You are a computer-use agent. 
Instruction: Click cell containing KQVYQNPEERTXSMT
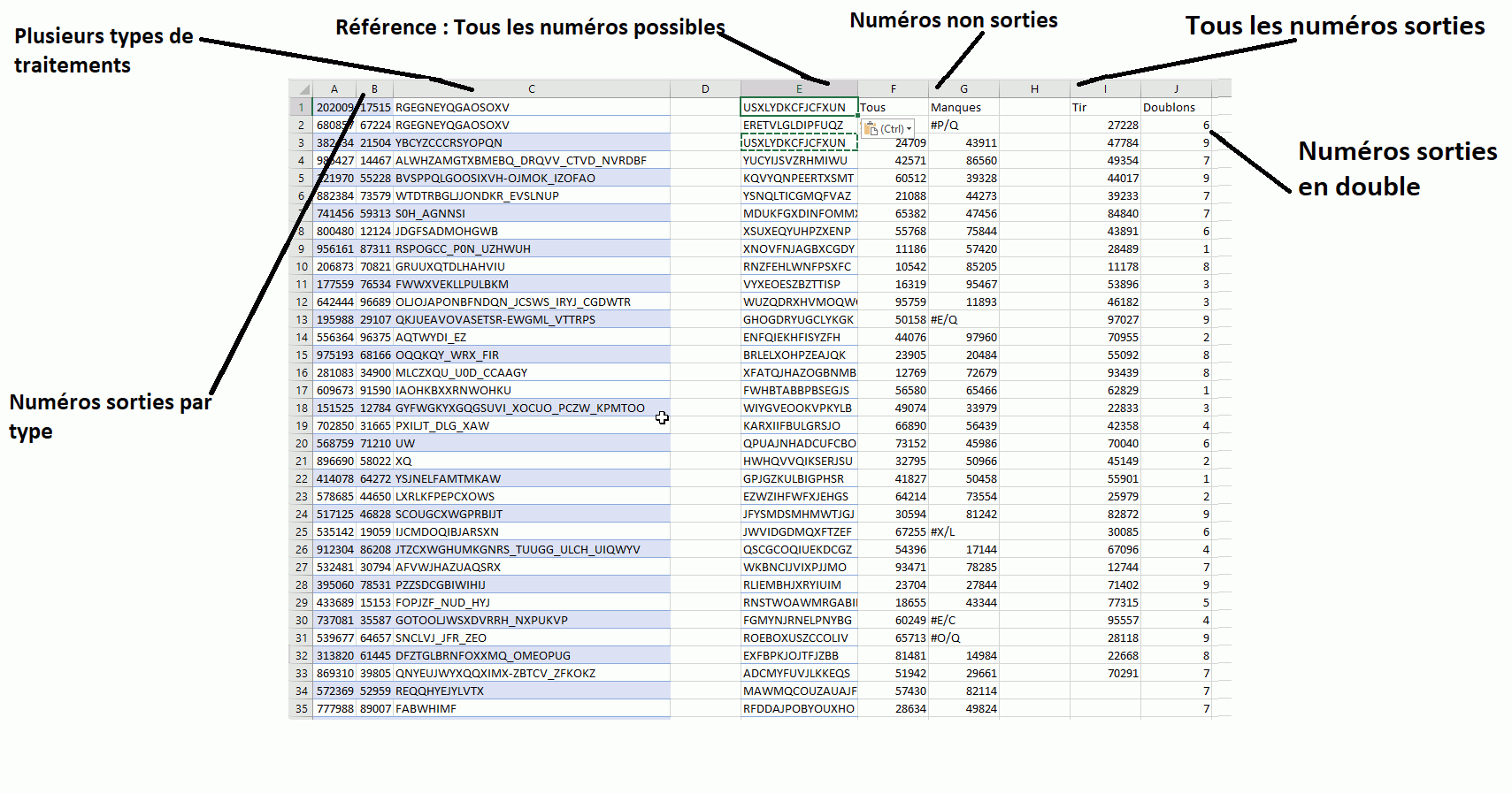(799, 178)
